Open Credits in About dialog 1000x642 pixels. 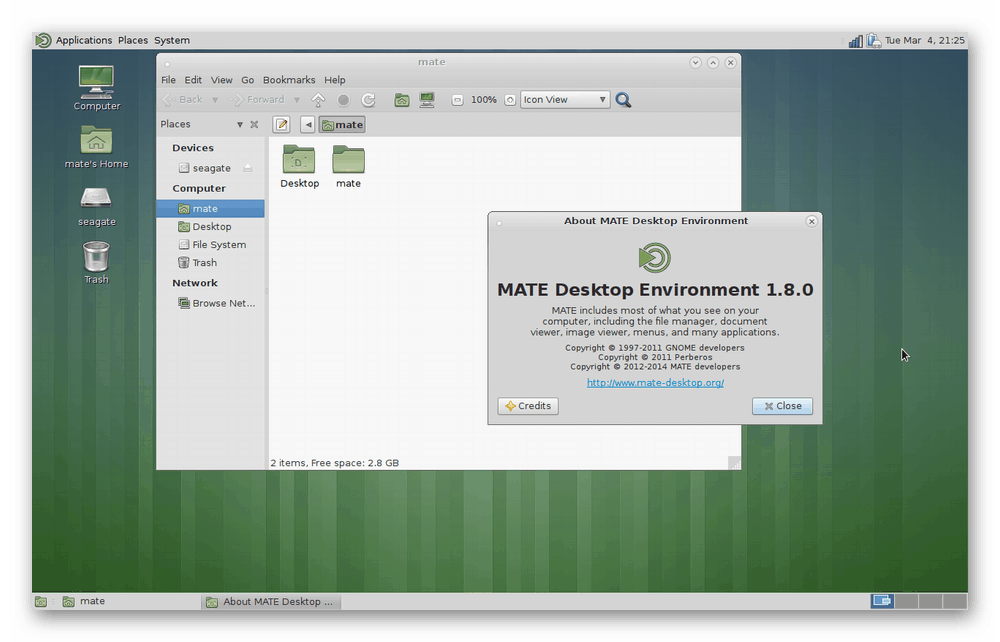(x=528, y=406)
